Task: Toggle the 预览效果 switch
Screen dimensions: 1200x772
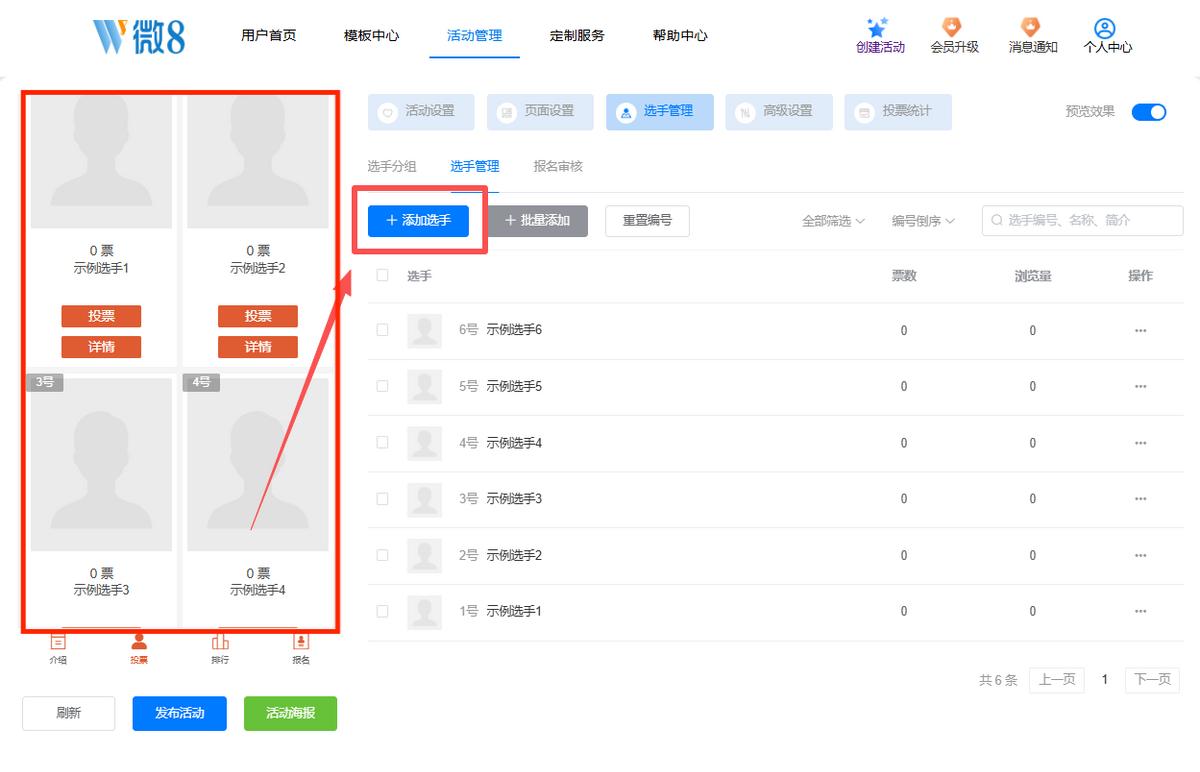Action: (x=1149, y=112)
